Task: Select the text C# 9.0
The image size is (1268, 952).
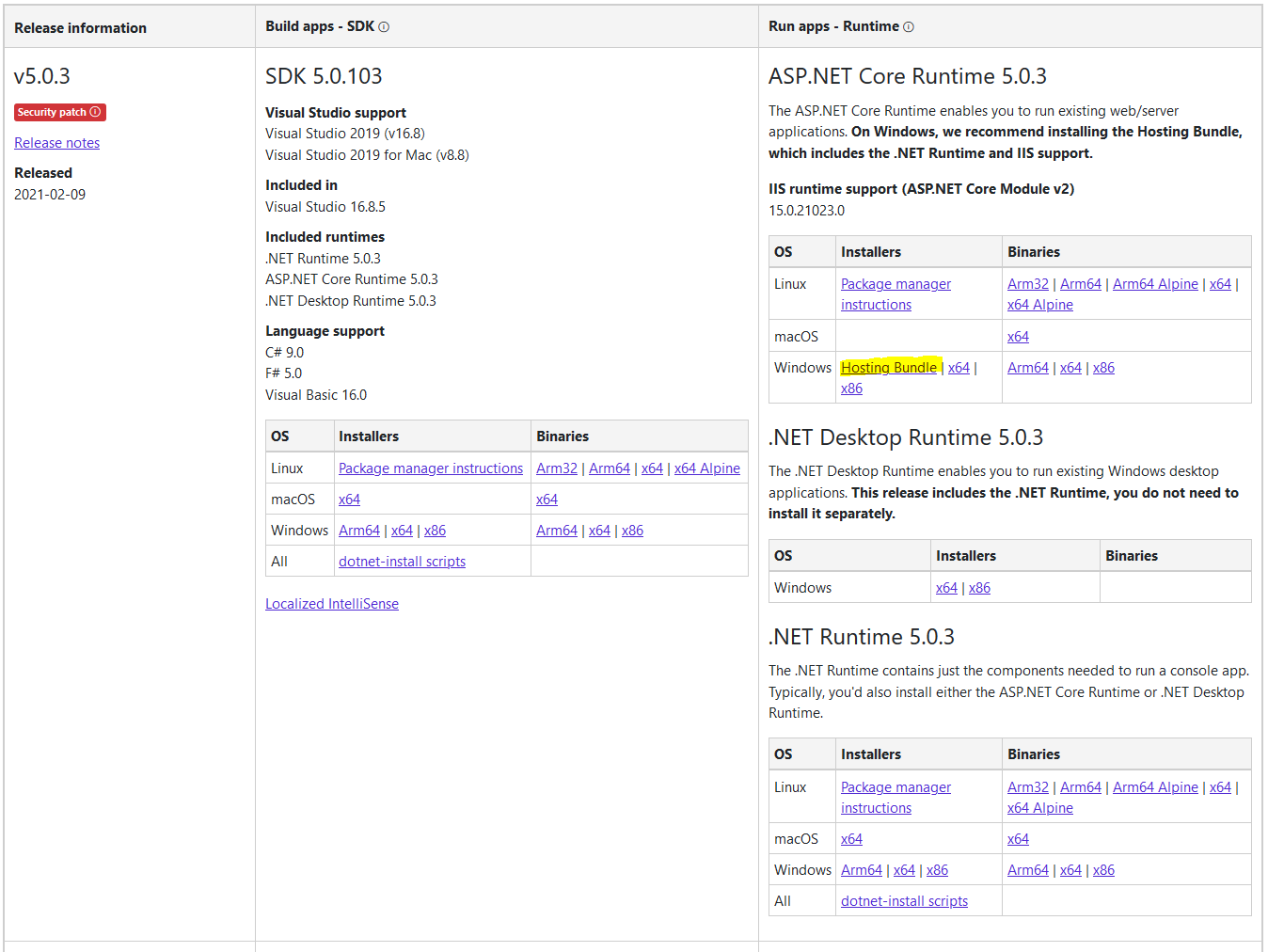Action: point(284,353)
